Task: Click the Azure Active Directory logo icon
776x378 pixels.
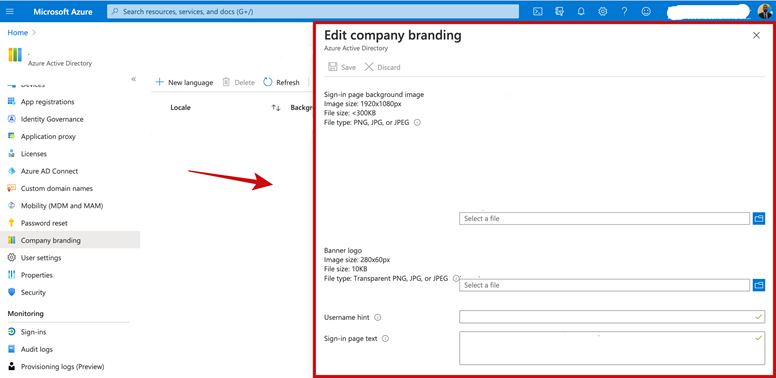Action: coord(15,54)
